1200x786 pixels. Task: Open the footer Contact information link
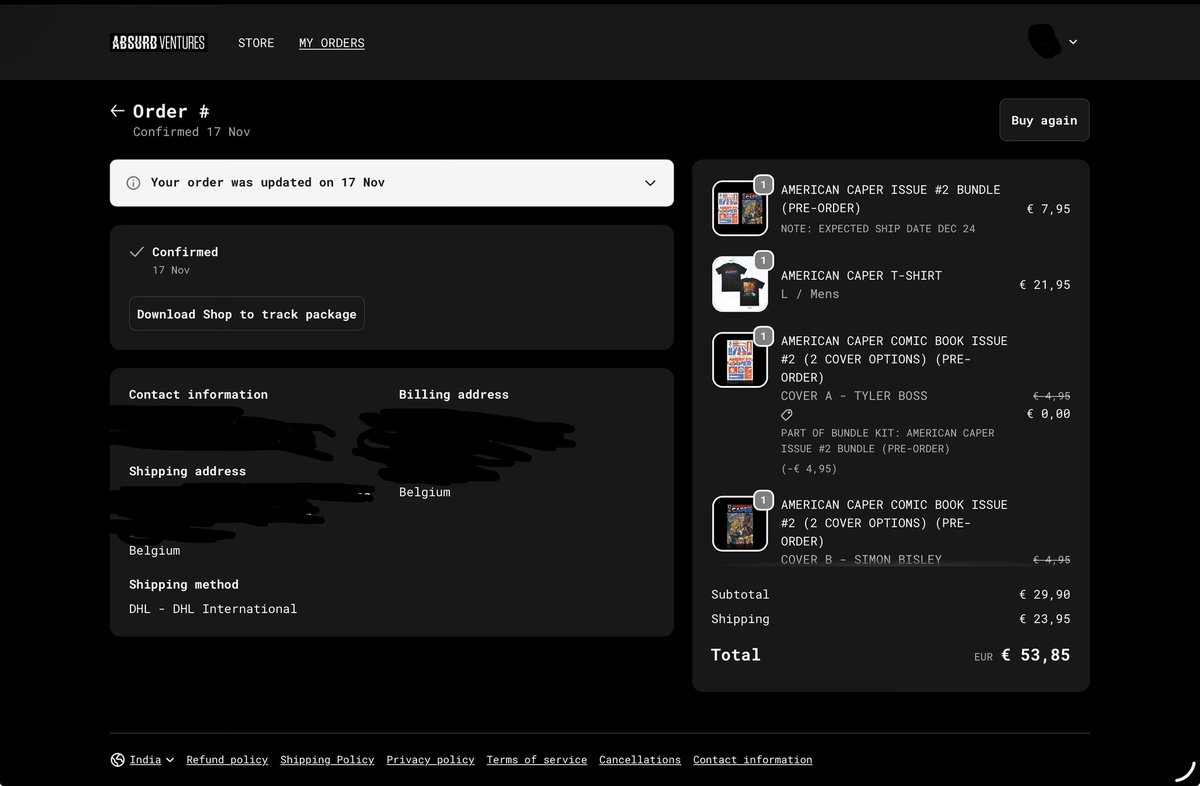(753, 760)
